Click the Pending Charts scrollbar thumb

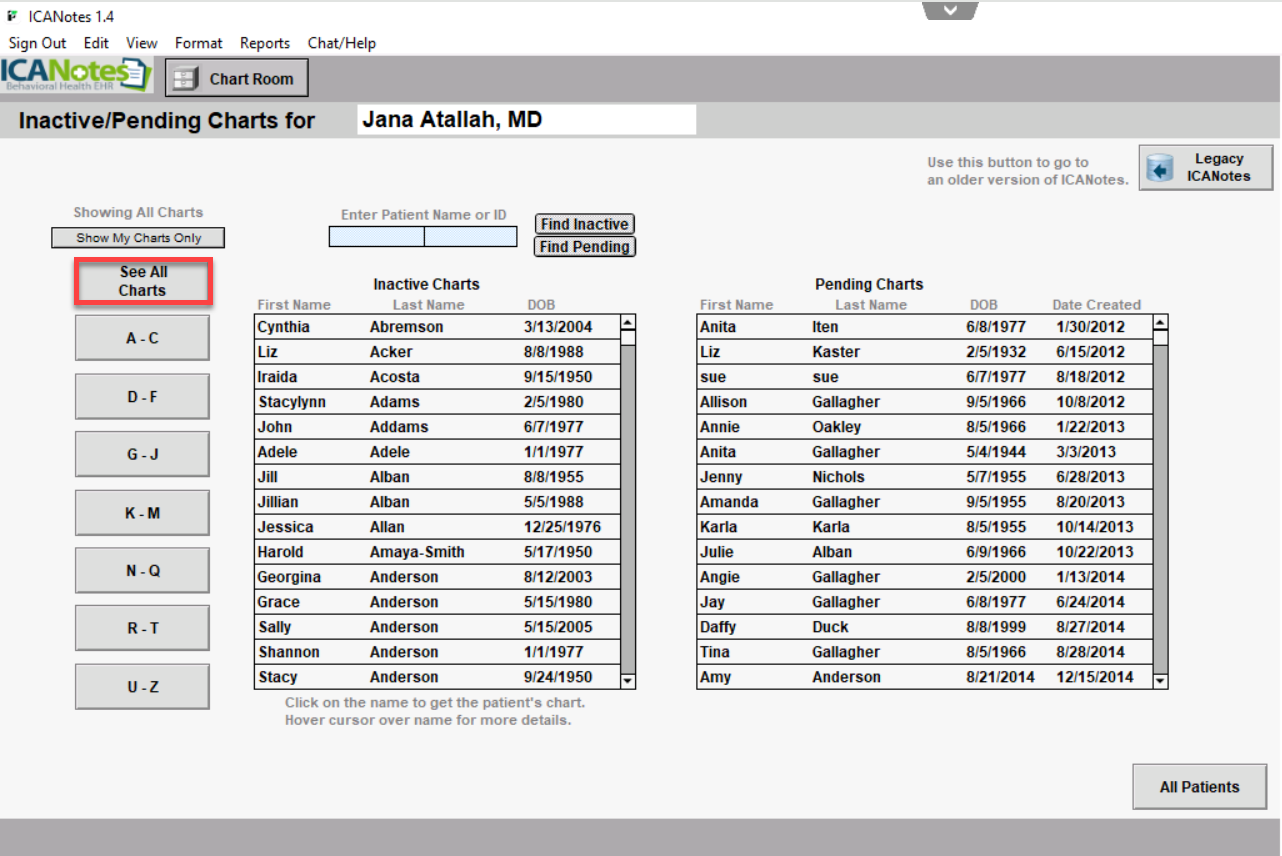click(1160, 337)
